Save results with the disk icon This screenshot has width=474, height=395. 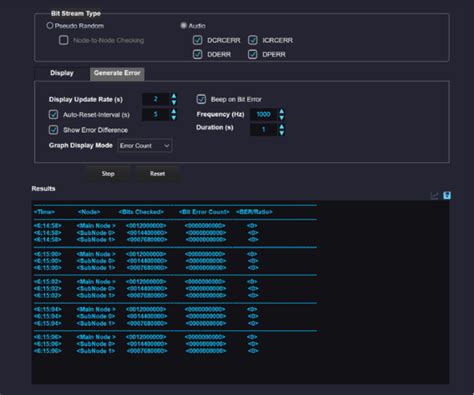click(x=447, y=196)
